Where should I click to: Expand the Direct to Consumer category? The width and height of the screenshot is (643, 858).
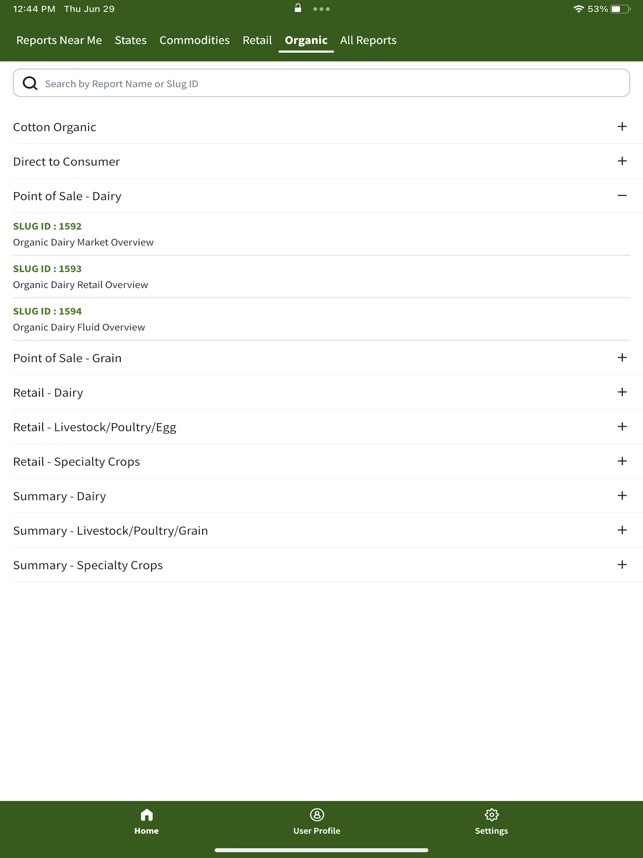[x=622, y=161]
